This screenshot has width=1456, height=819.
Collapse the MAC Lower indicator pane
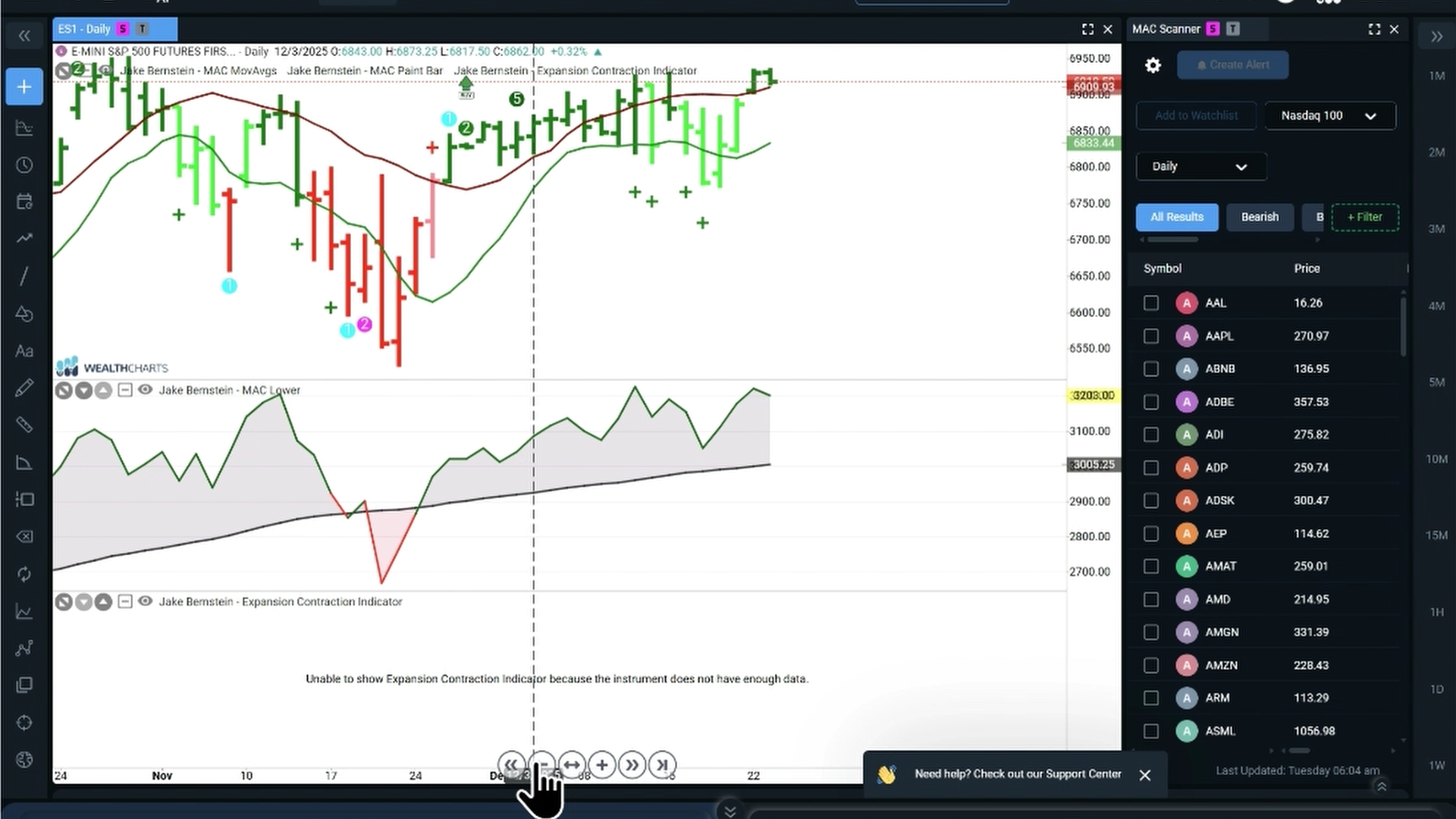[x=125, y=390]
